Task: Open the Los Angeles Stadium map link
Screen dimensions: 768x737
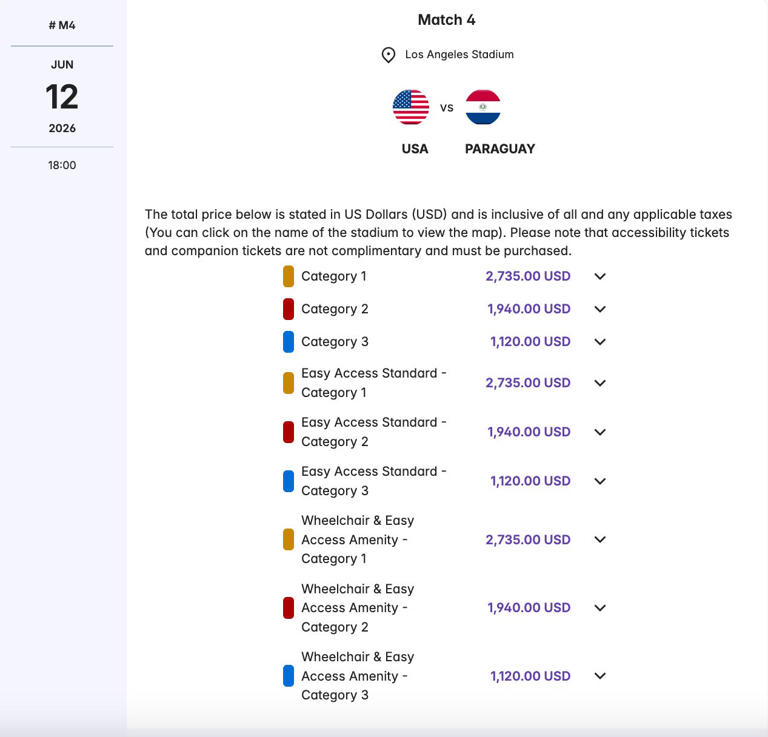Action: pos(459,55)
